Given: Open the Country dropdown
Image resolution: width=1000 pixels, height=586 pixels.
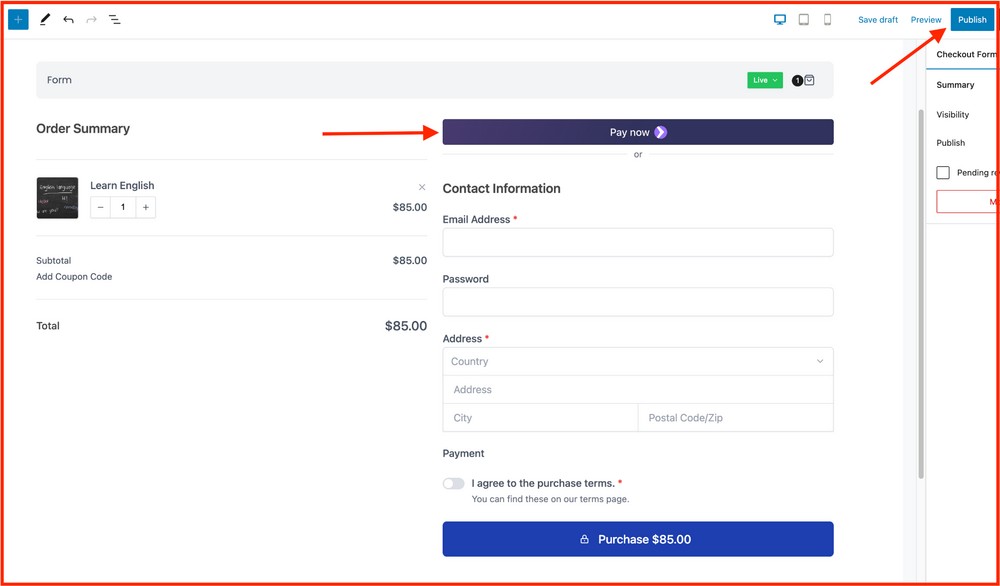Looking at the screenshot, I should [x=637, y=361].
